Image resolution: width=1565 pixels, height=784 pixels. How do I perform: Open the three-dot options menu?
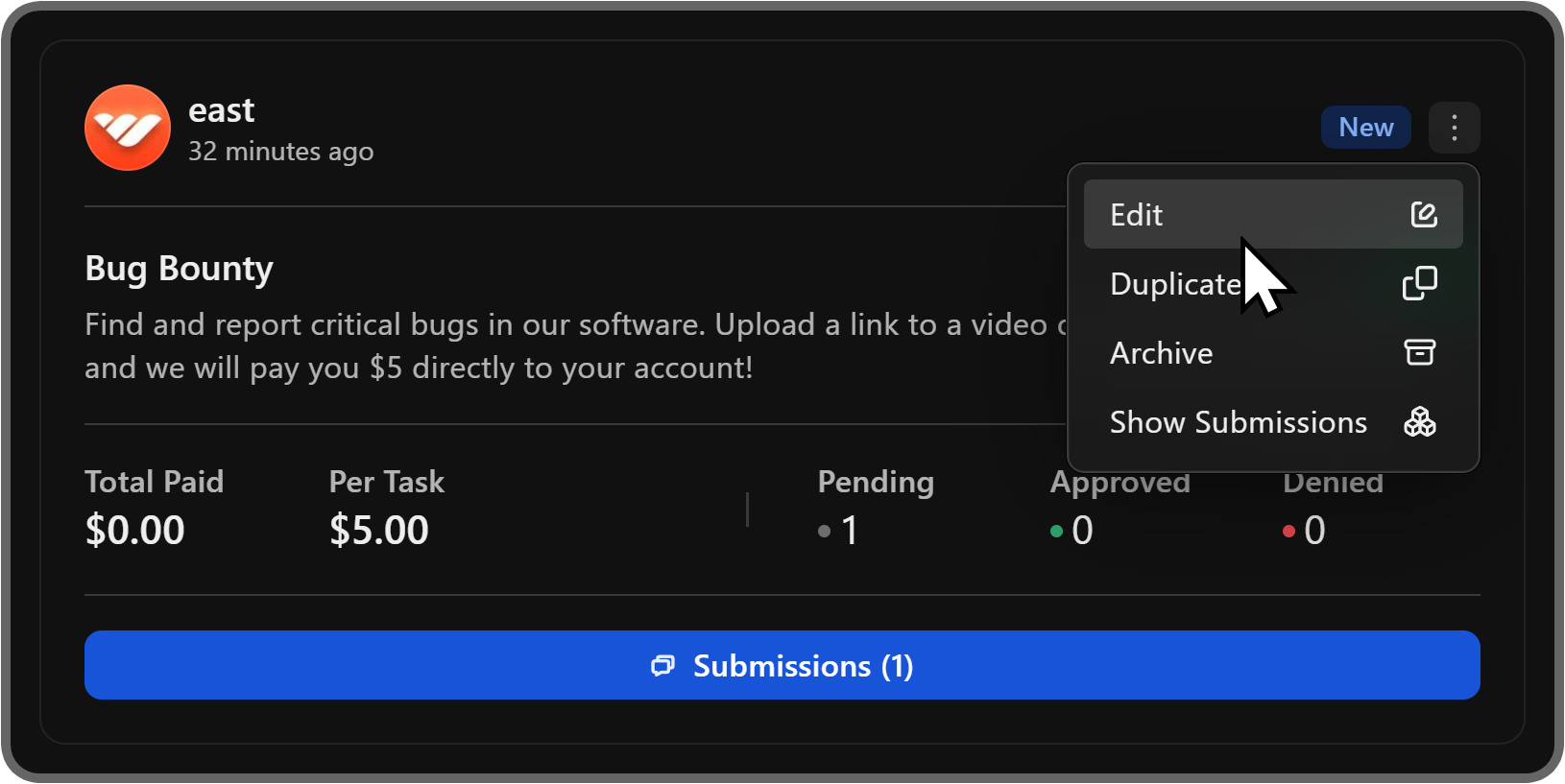tap(1454, 128)
